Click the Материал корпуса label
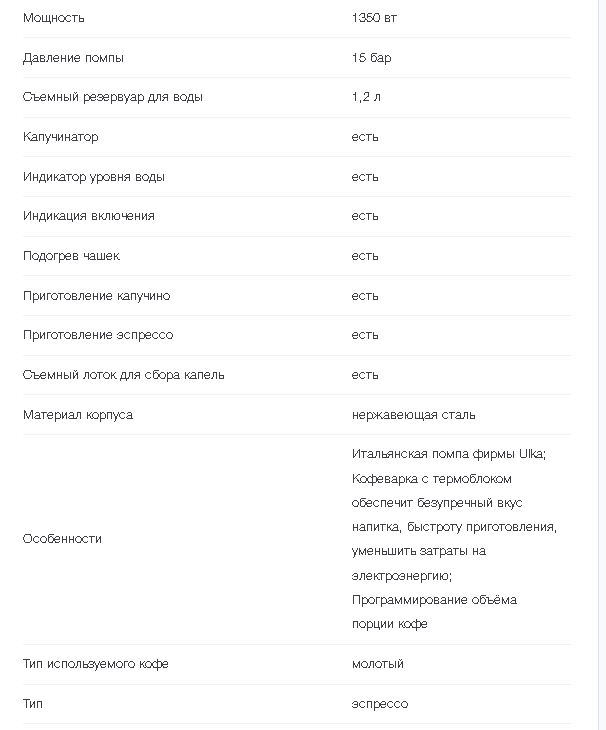This screenshot has height=730, width=606. tap(78, 414)
